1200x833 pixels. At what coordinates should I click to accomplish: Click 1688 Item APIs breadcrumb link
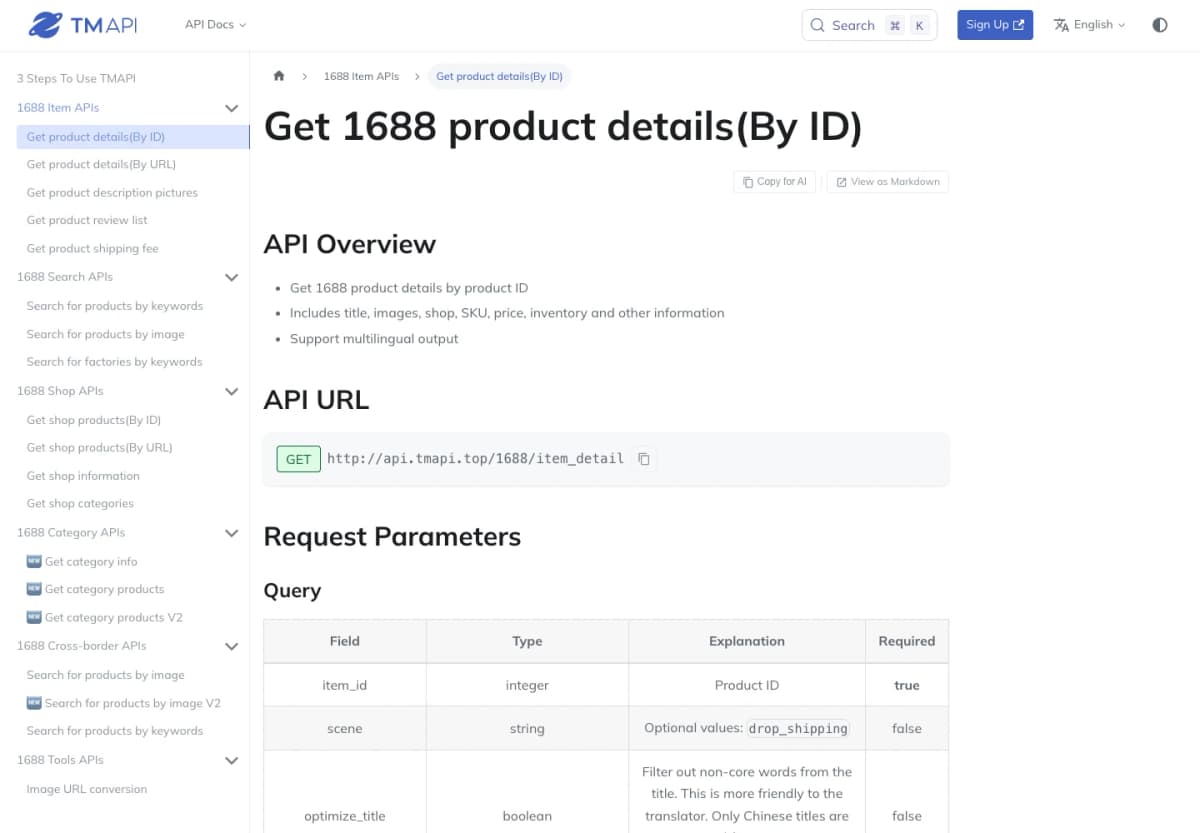(361, 76)
